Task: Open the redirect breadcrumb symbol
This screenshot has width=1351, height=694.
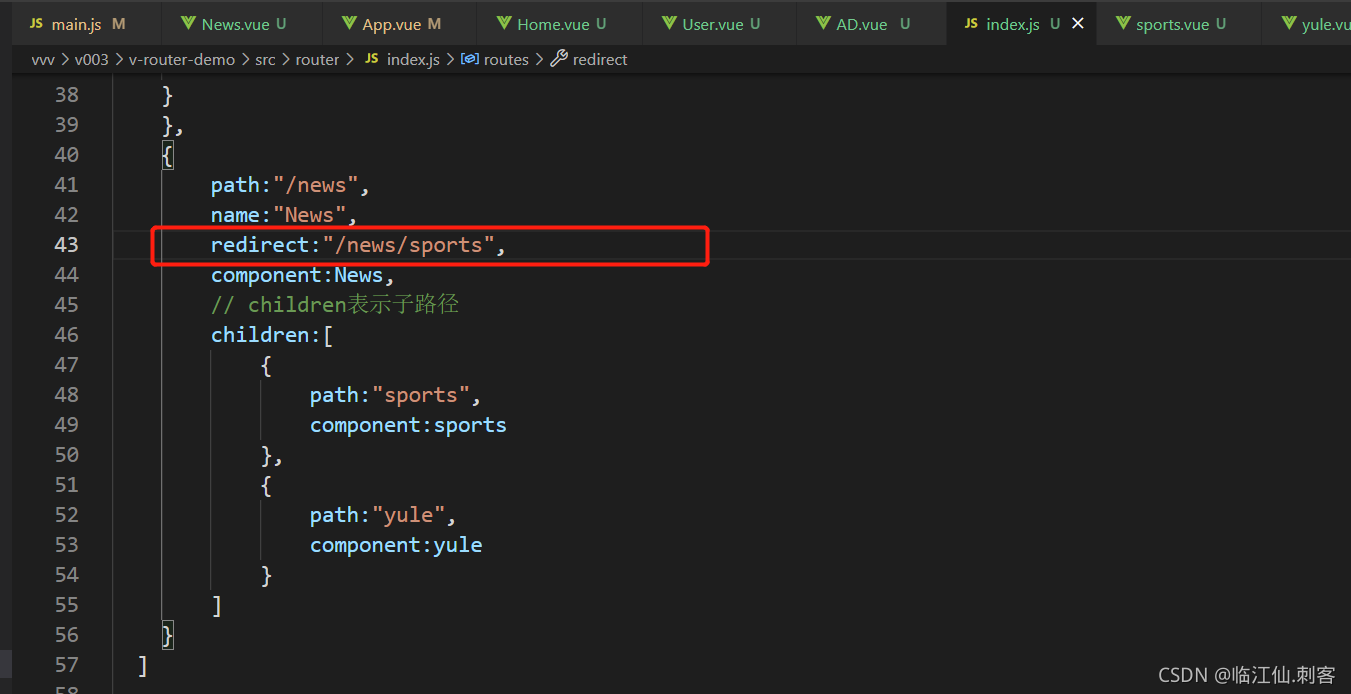Action: point(600,60)
